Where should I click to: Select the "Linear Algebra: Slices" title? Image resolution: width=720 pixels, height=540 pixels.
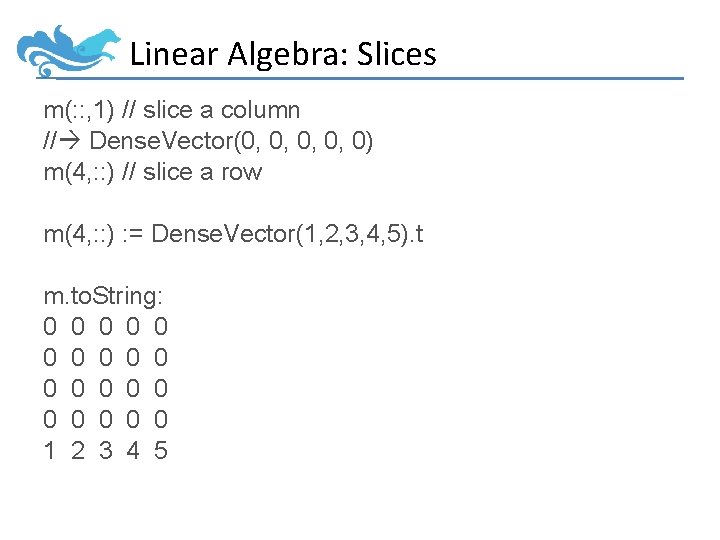(x=283, y=53)
